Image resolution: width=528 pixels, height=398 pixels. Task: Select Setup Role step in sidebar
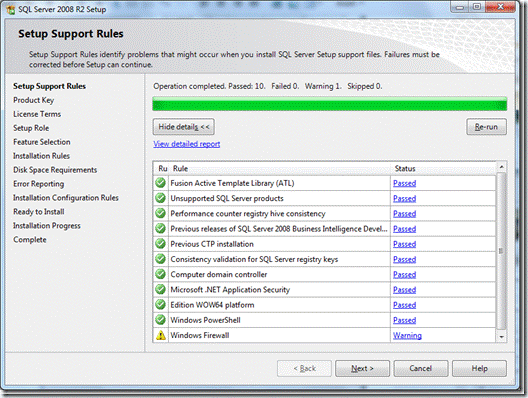click(31, 128)
